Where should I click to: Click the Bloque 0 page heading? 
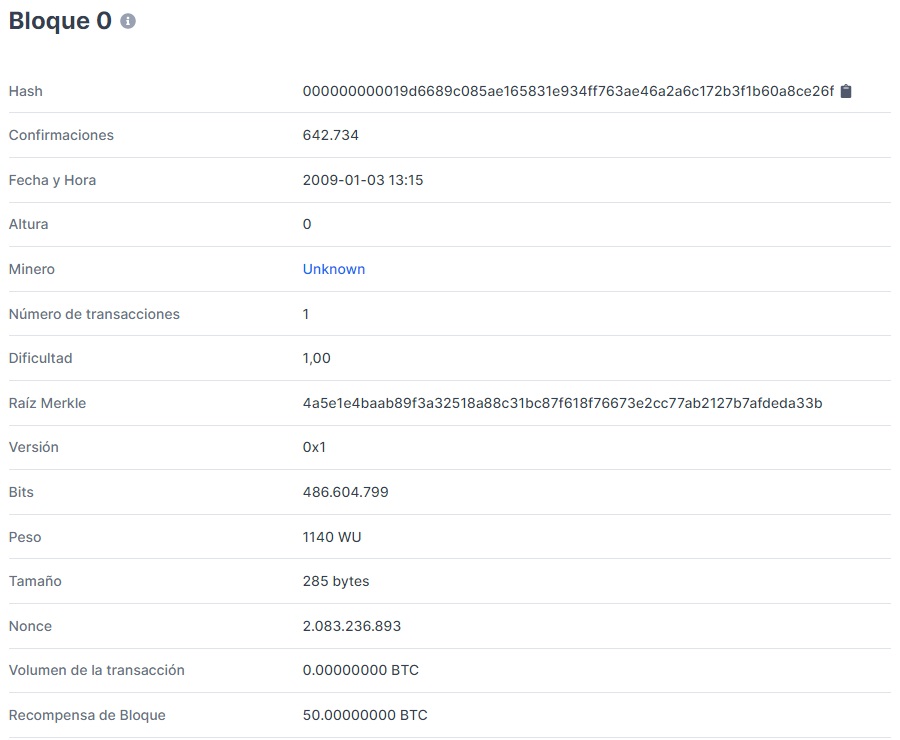60,21
